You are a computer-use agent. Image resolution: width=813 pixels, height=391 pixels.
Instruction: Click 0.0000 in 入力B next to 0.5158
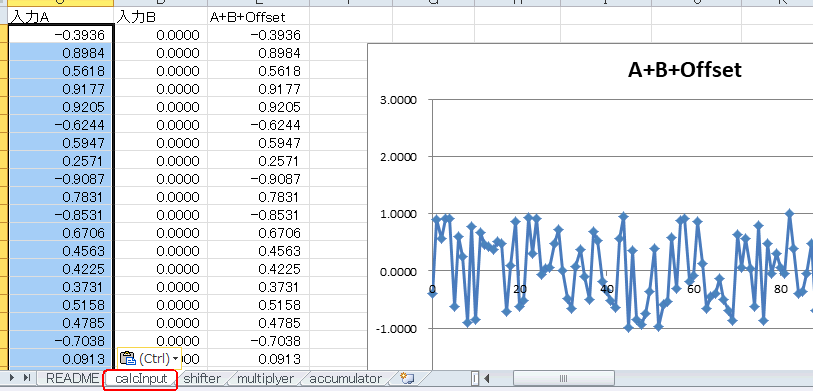(161, 304)
